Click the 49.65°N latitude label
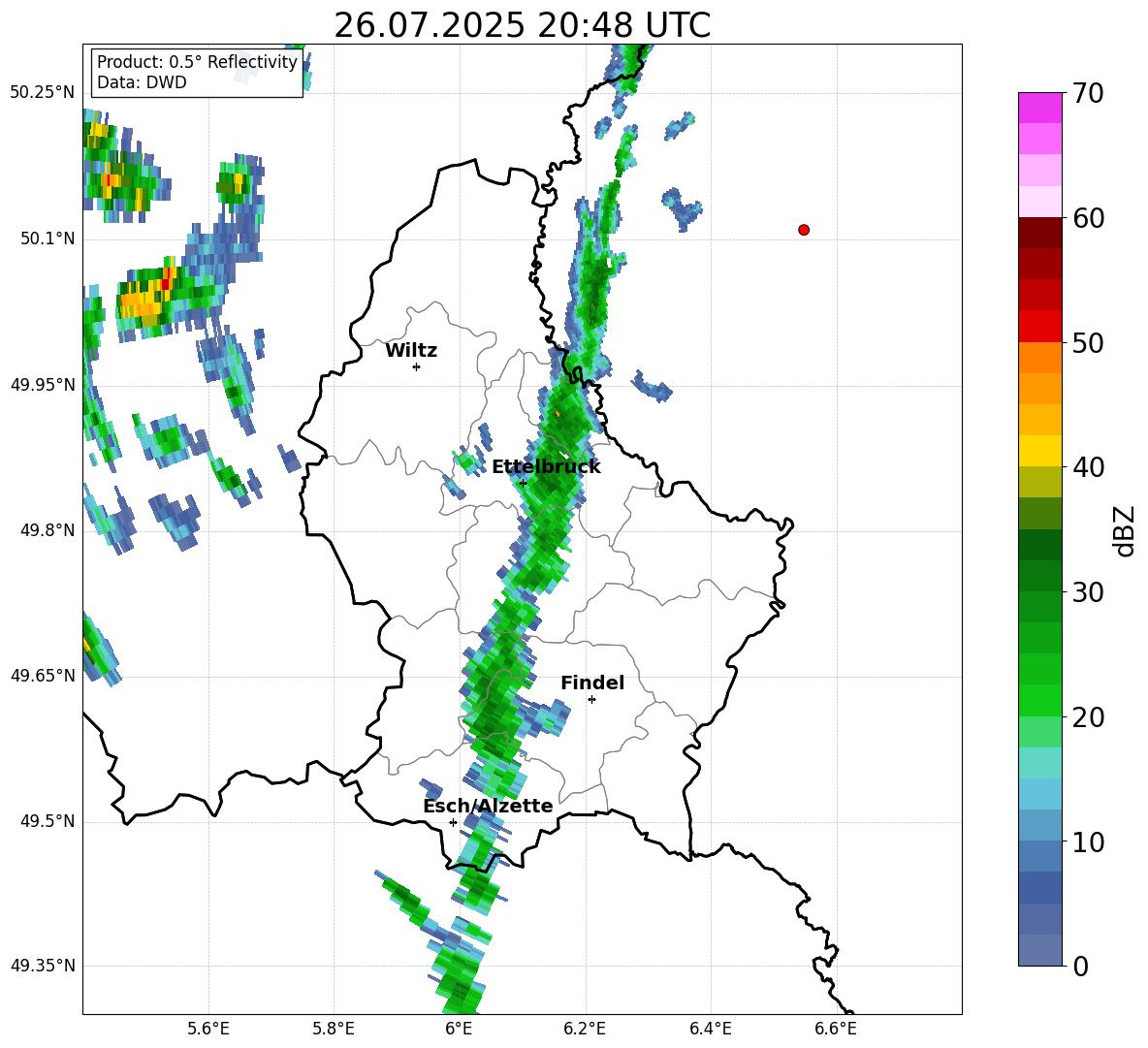 (x=42, y=676)
